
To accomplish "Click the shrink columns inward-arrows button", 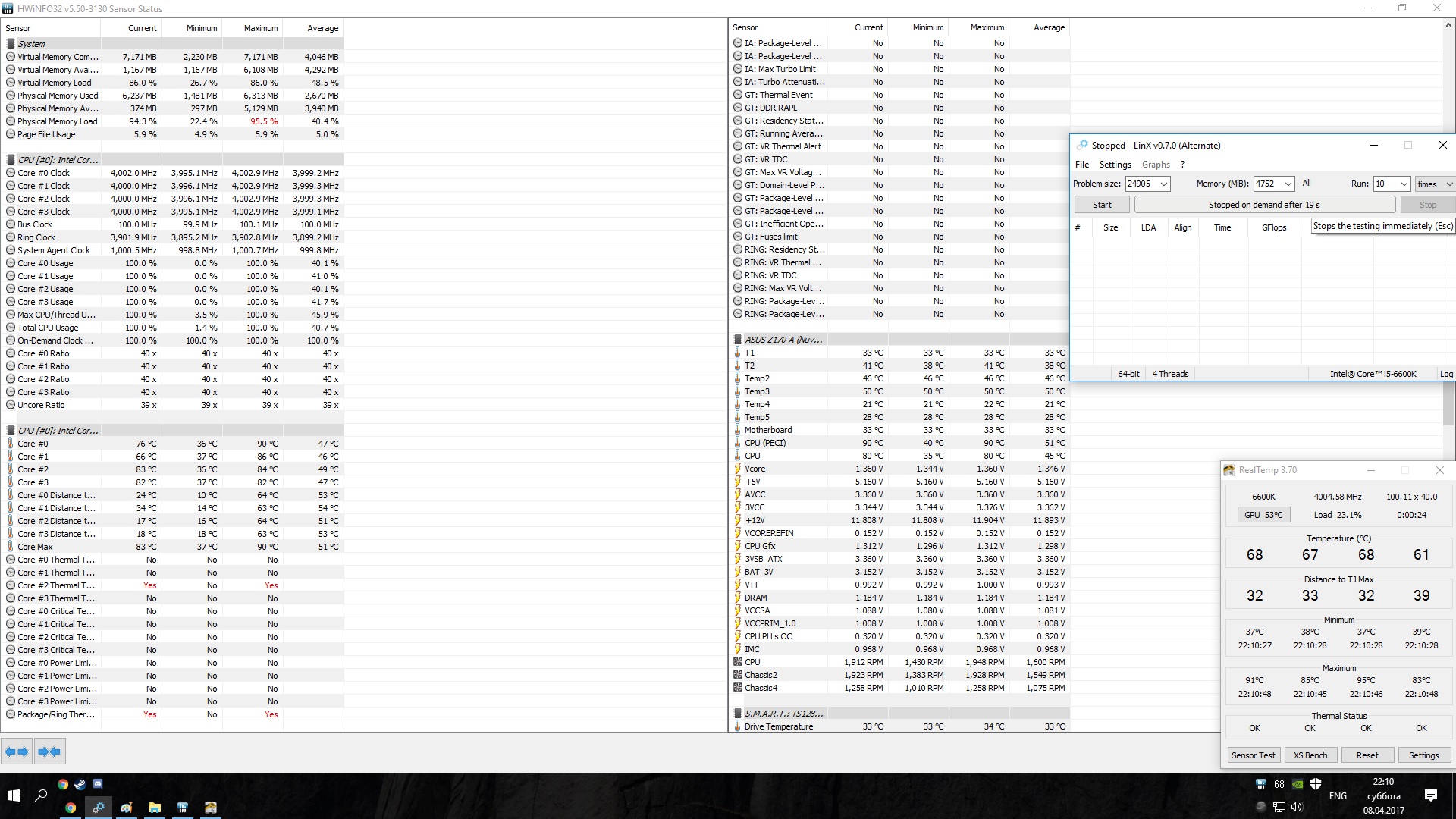I will point(49,752).
